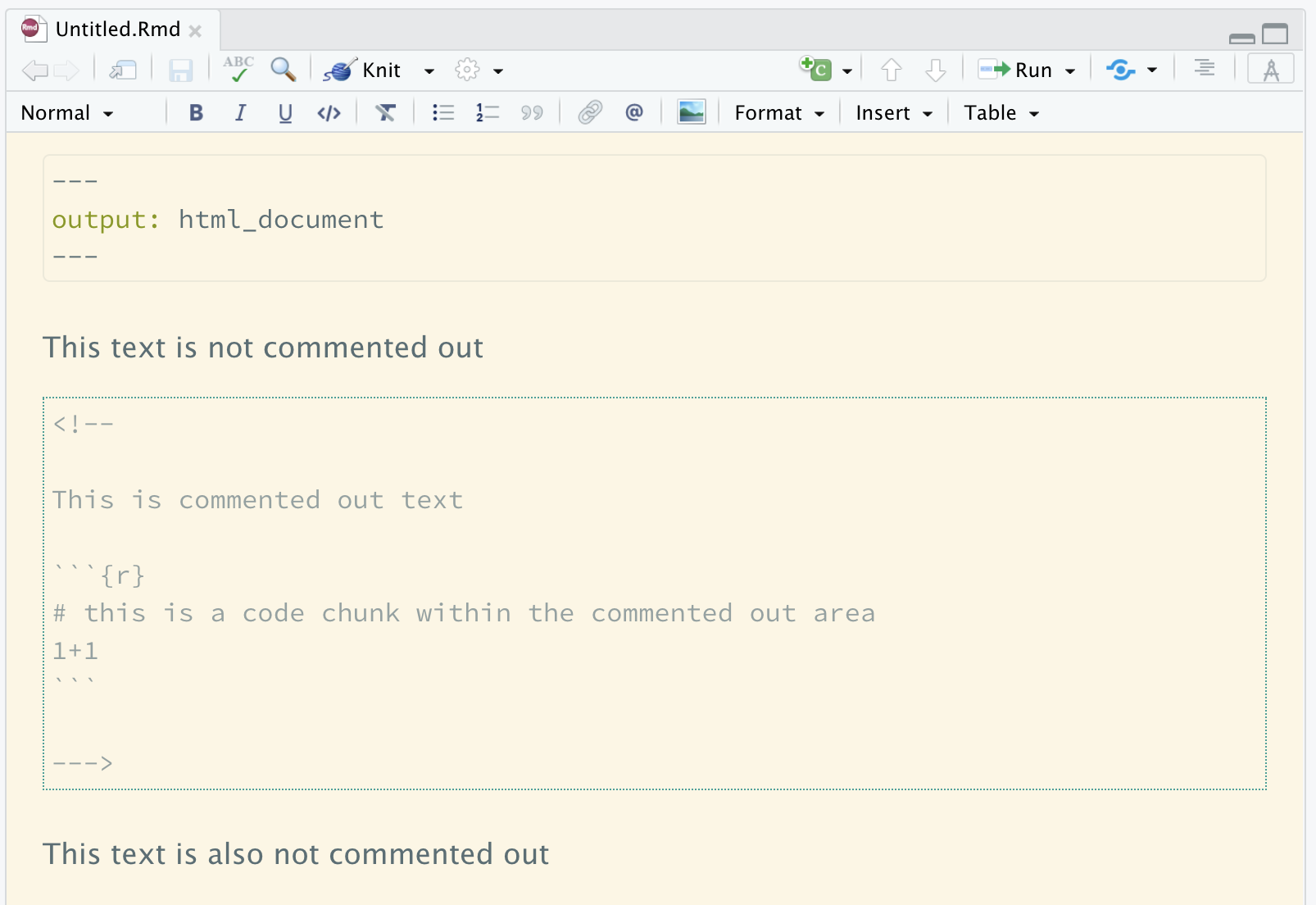Image resolution: width=1316 pixels, height=905 pixels.
Task: Open the Normal paragraph style dropdown
Action: 66,112
